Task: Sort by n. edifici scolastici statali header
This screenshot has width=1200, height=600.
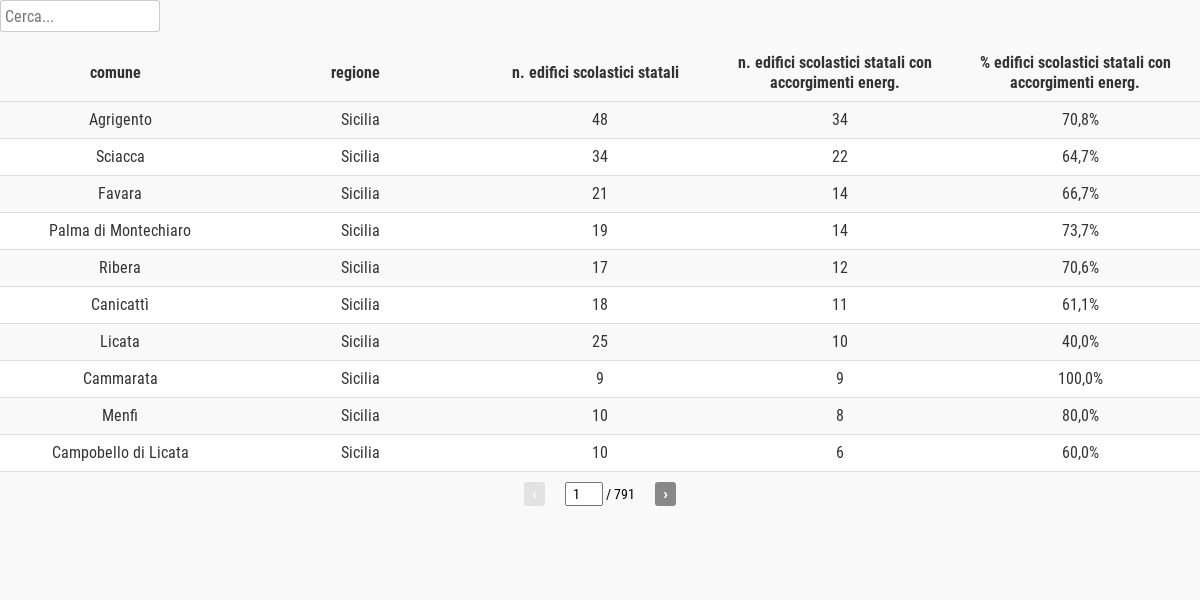Action: pyautogui.click(x=595, y=72)
